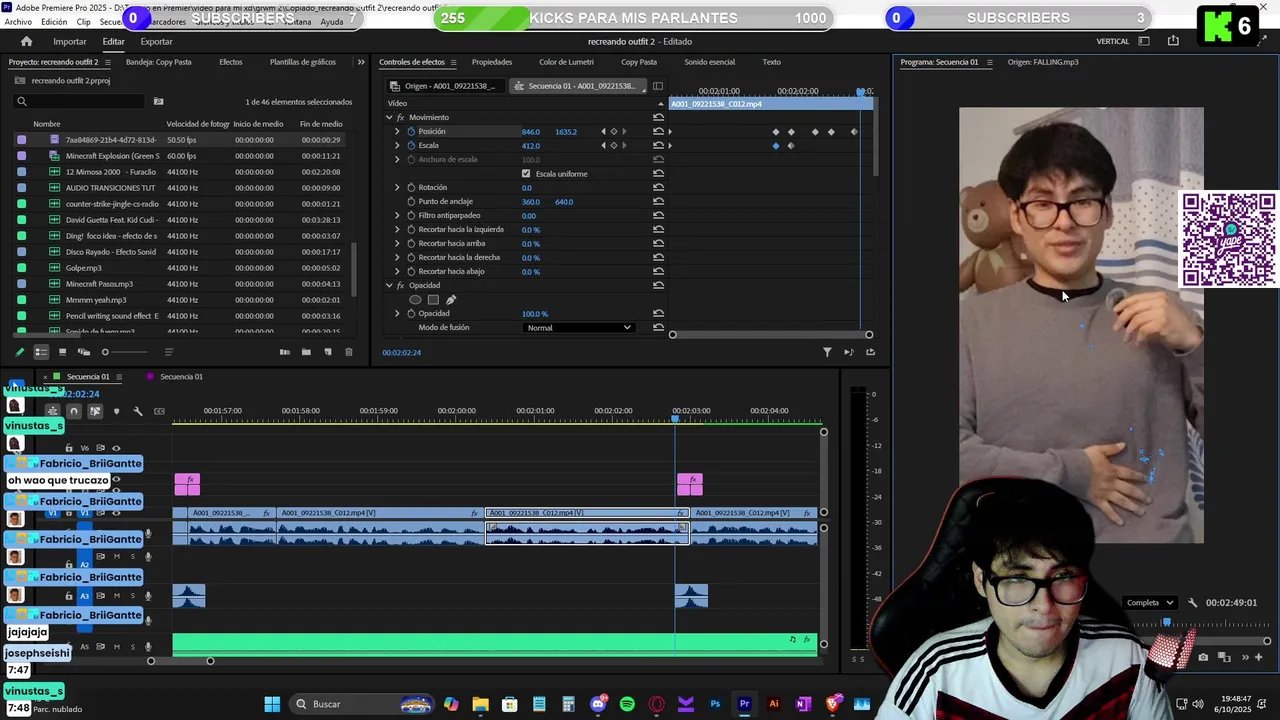
Task: Create ellipse mask under Opacidad
Action: click(x=416, y=300)
